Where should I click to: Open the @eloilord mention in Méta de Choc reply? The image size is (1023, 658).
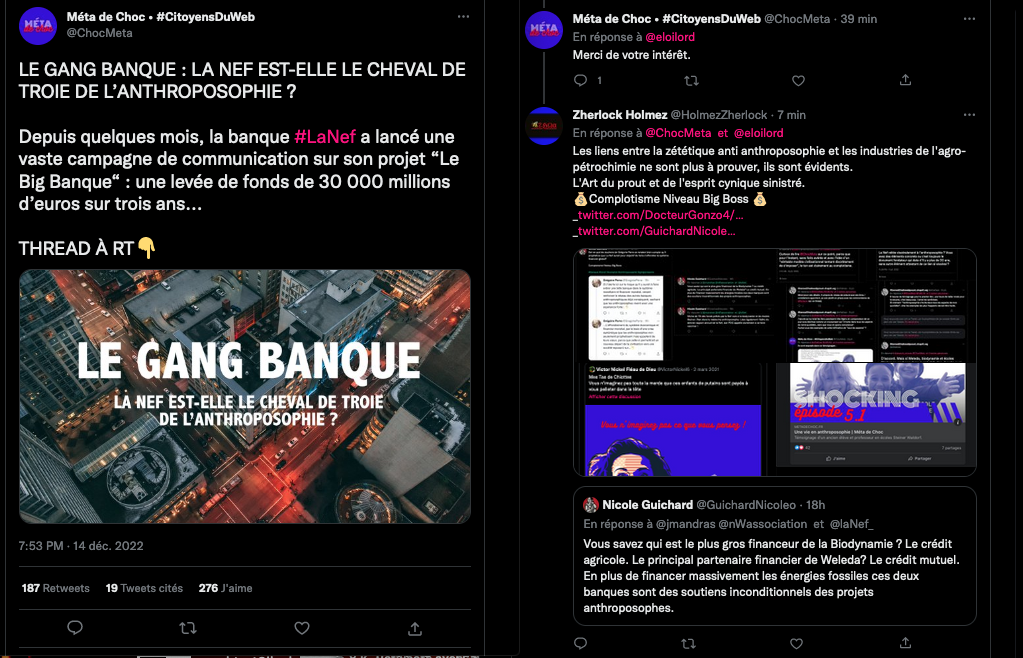tap(670, 37)
